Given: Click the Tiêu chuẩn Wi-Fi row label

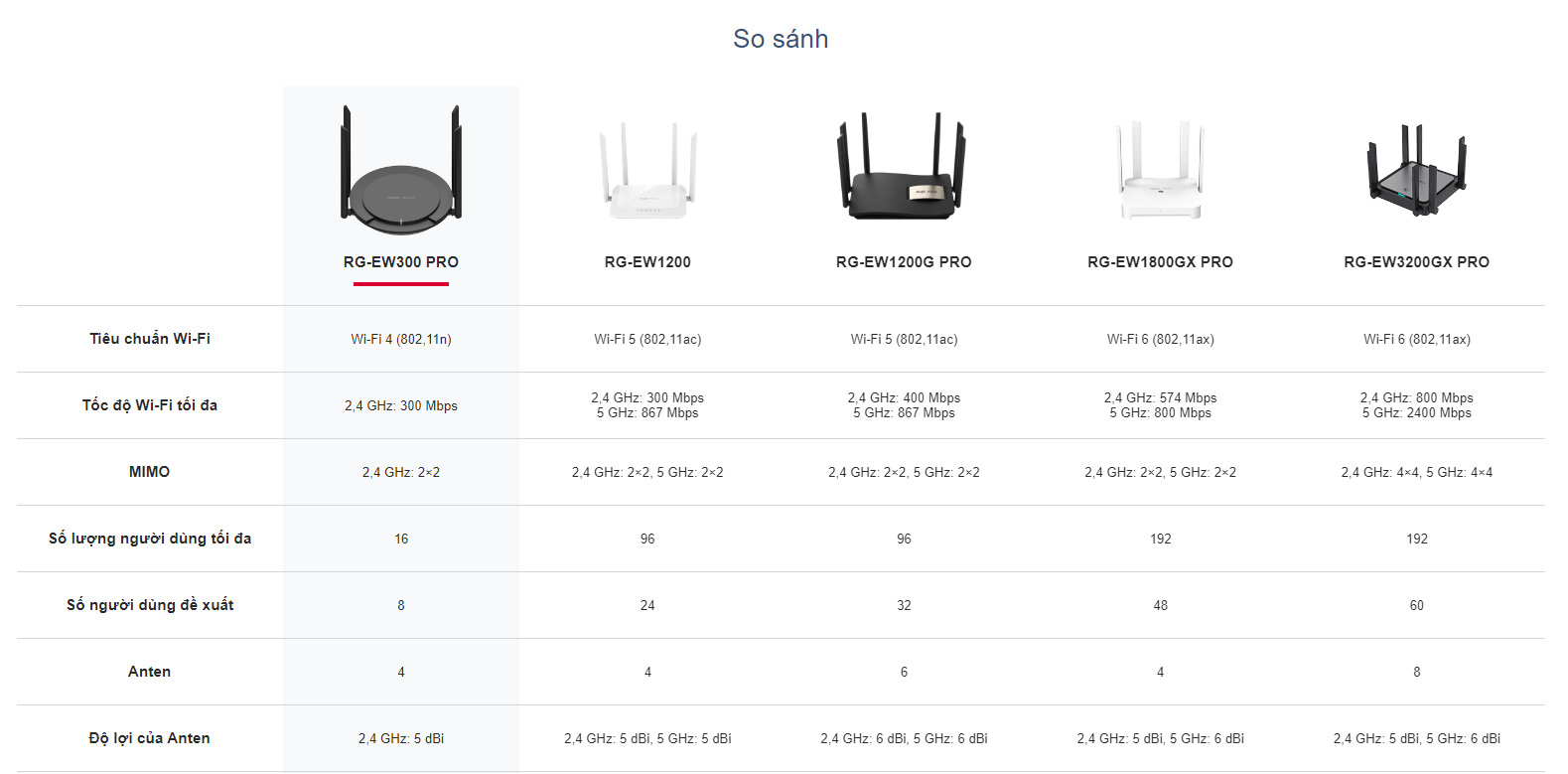Looking at the screenshot, I should pos(150,339).
